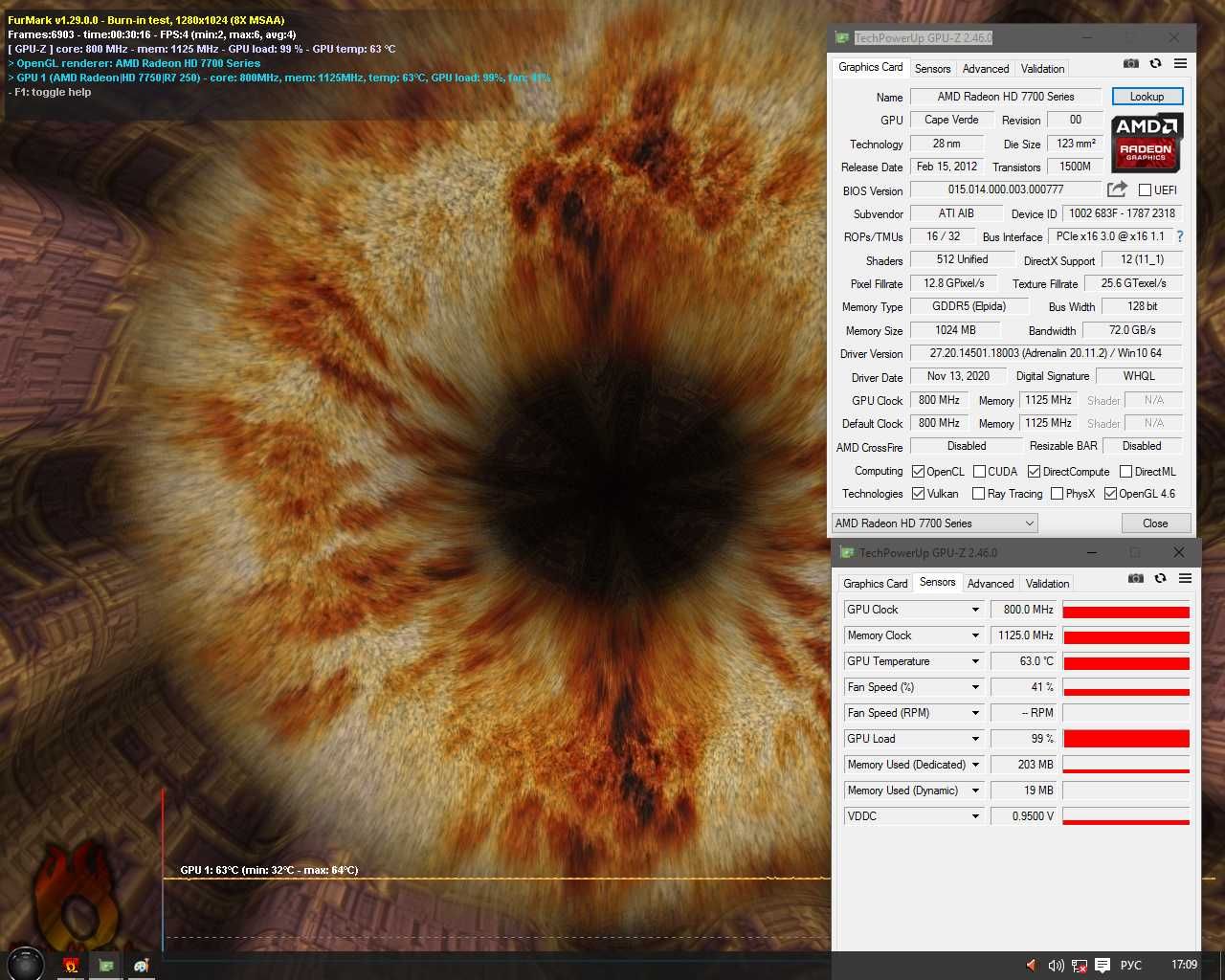The image size is (1225, 980).
Task: Expand the Fan Speed (%) sensor dropdown
Action: pos(975,687)
